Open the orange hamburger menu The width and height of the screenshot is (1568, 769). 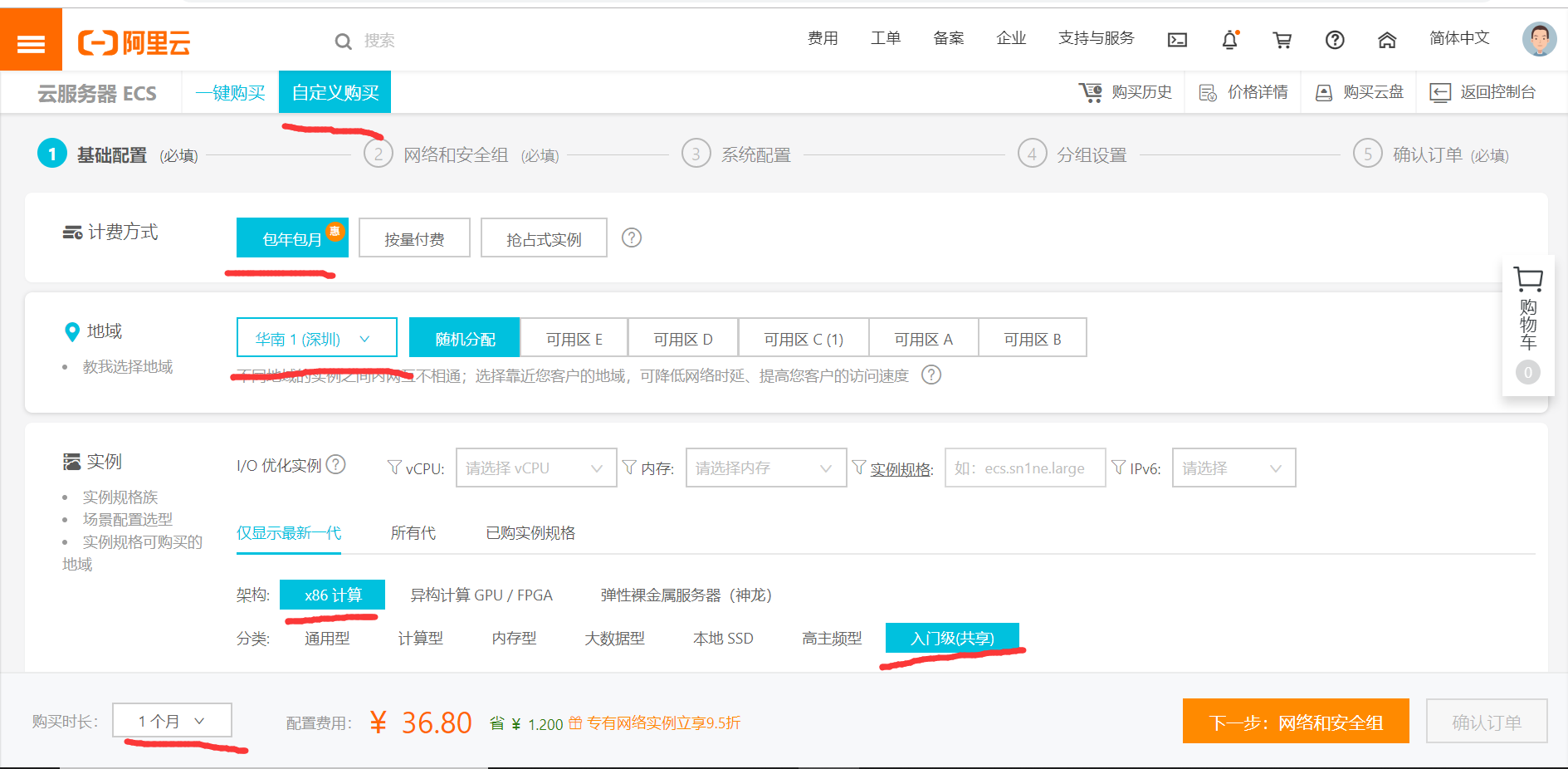tap(31, 40)
